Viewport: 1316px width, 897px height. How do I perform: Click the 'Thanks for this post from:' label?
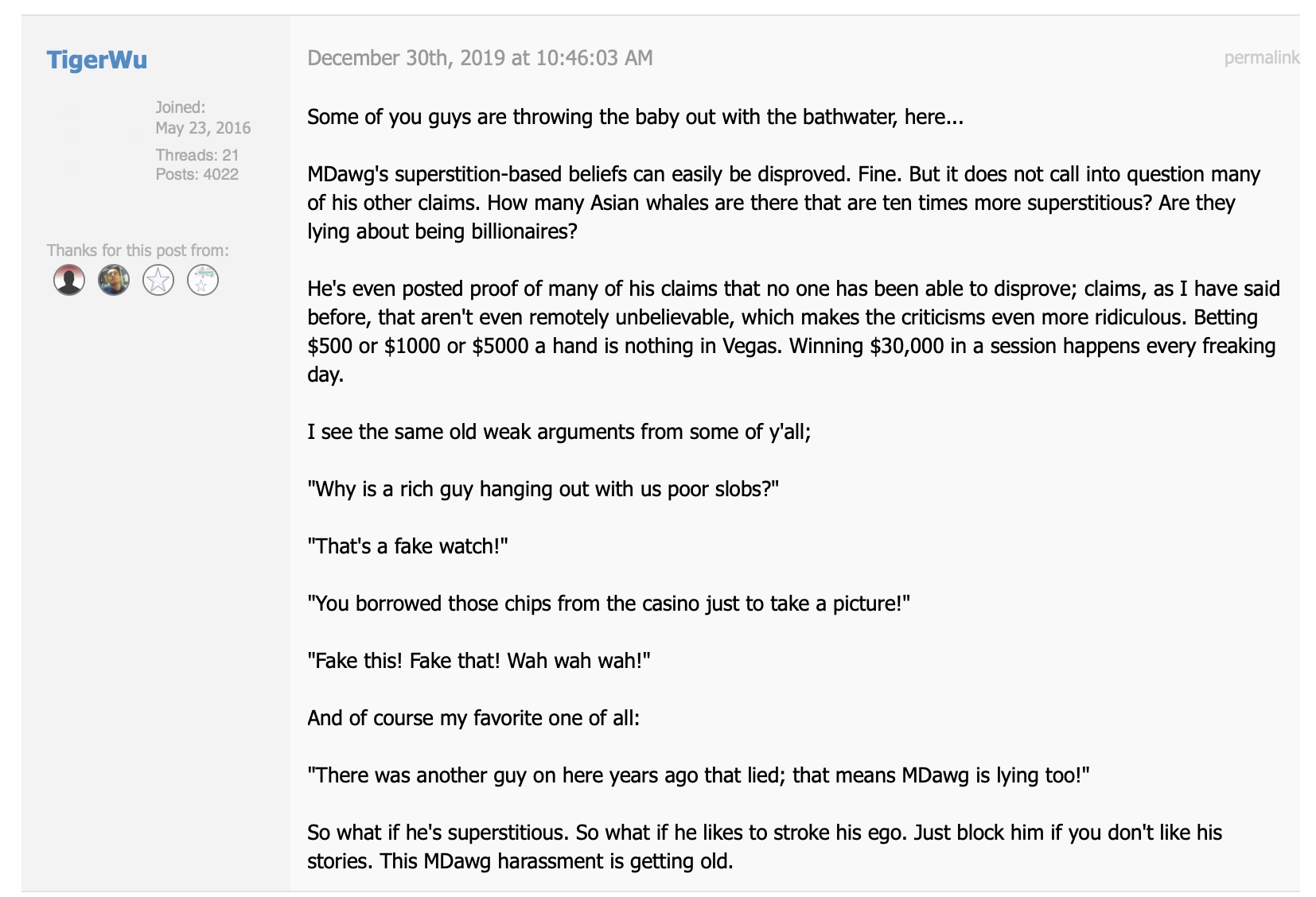tap(138, 250)
